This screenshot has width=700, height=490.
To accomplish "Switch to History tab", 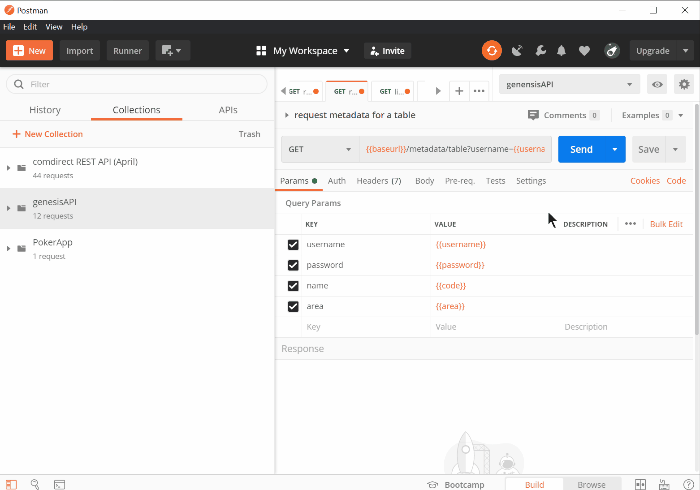I will pyautogui.click(x=45, y=110).
